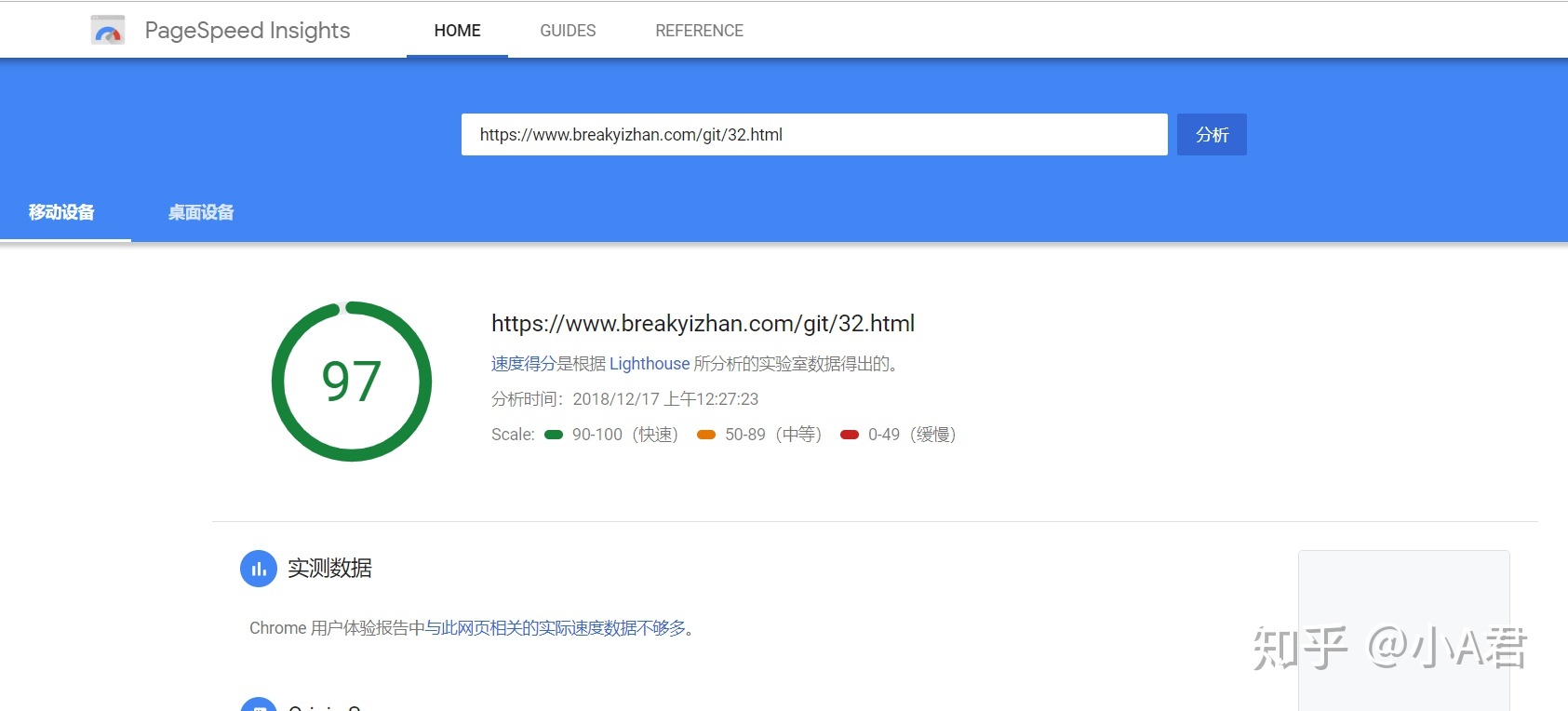Click the page preview thumbnail
Screen dimensions: 1568x711
pos(1404,631)
